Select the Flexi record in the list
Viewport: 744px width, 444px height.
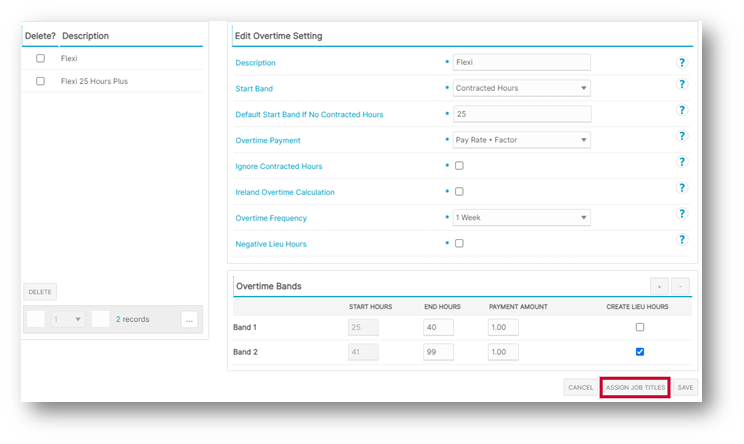[x=69, y=59]
